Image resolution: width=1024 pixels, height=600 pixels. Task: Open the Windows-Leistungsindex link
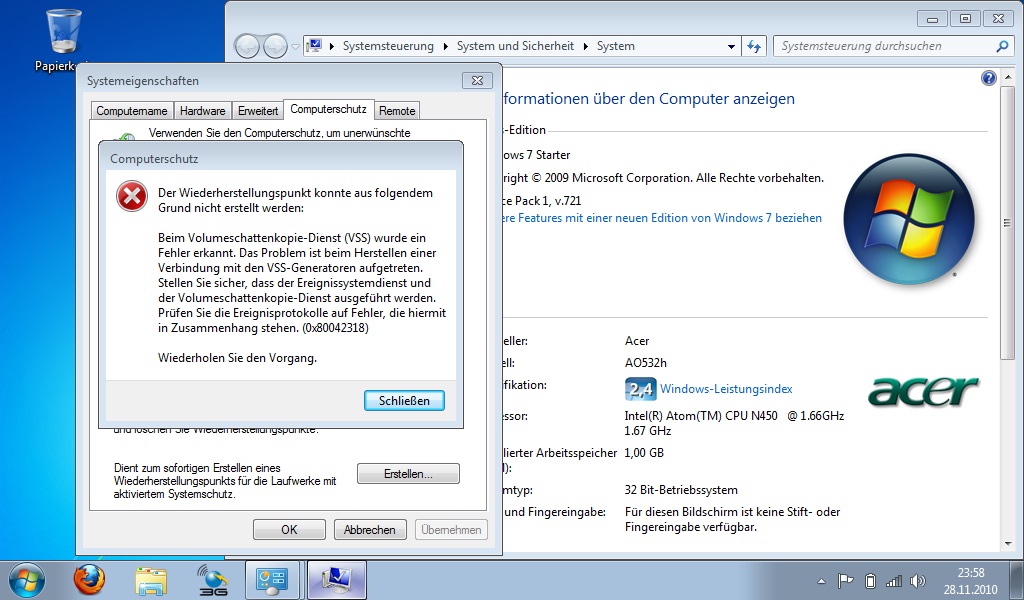[726, 389]
